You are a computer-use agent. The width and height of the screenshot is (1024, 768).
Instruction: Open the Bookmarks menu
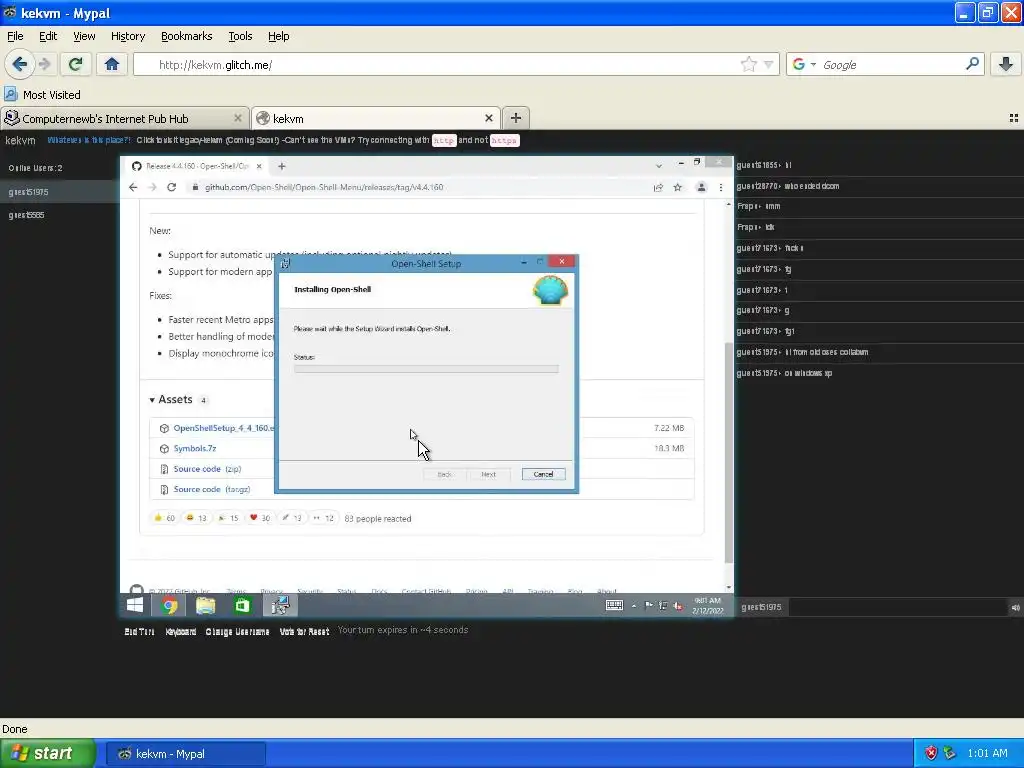click(x=186, y=36)
